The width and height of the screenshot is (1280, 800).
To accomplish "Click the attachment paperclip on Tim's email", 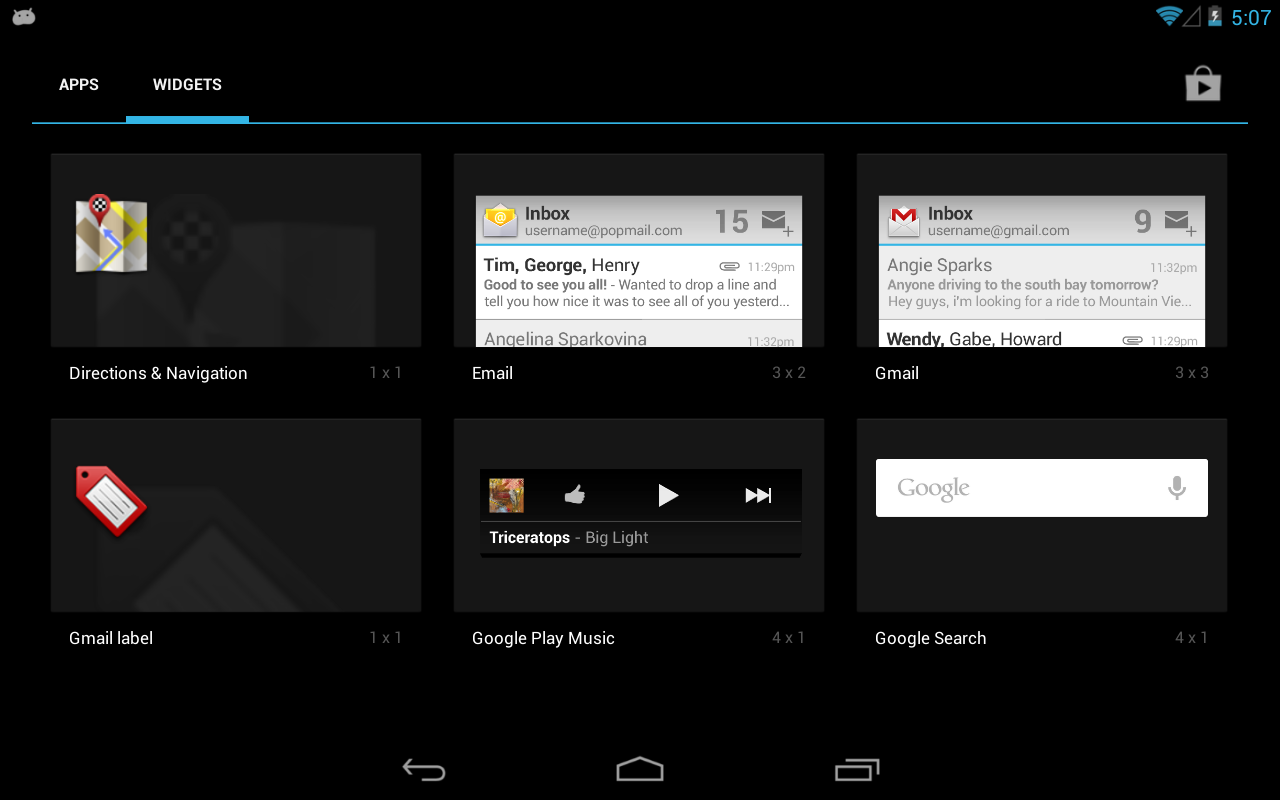I will tap(729, 267).
